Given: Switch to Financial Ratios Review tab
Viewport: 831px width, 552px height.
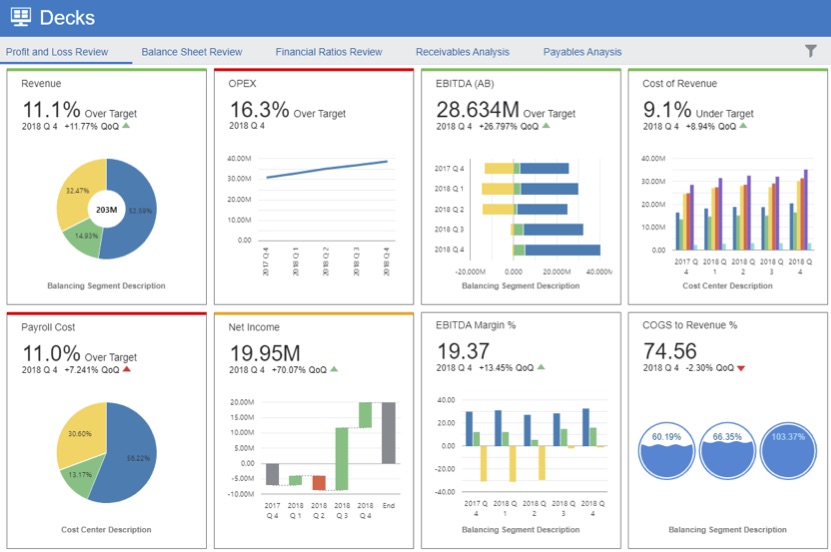Looking at the screenshot, I should (x=329, y=52).
